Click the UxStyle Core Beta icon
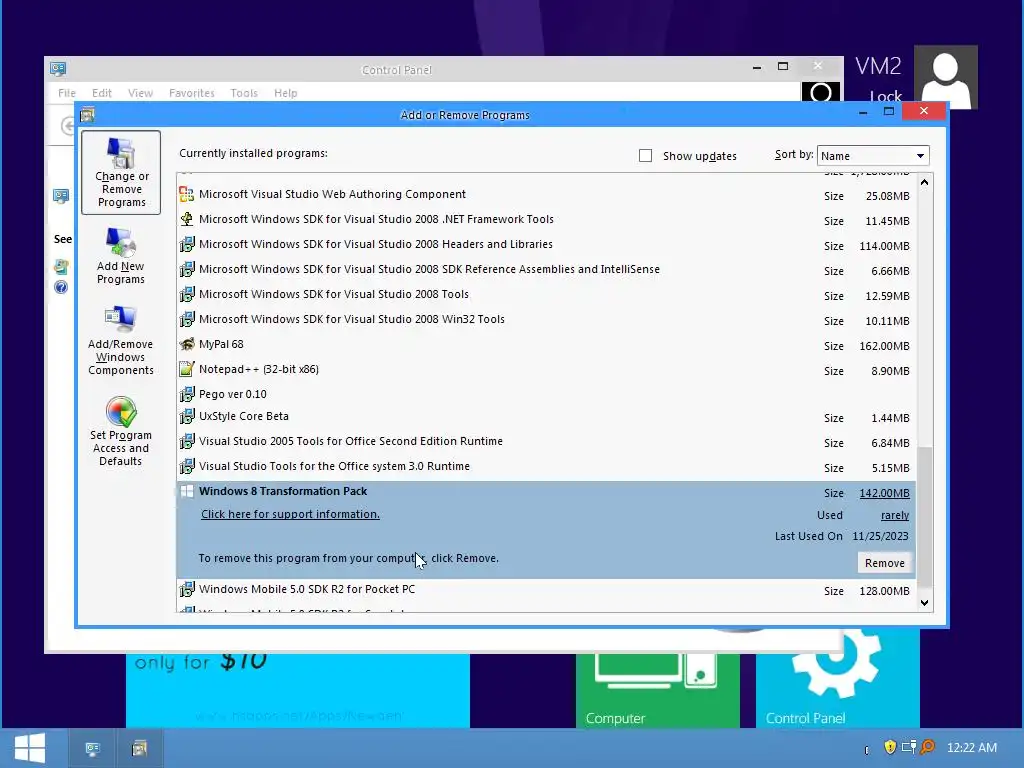This screenshot has height=768, width=1024. click(187, 416)
